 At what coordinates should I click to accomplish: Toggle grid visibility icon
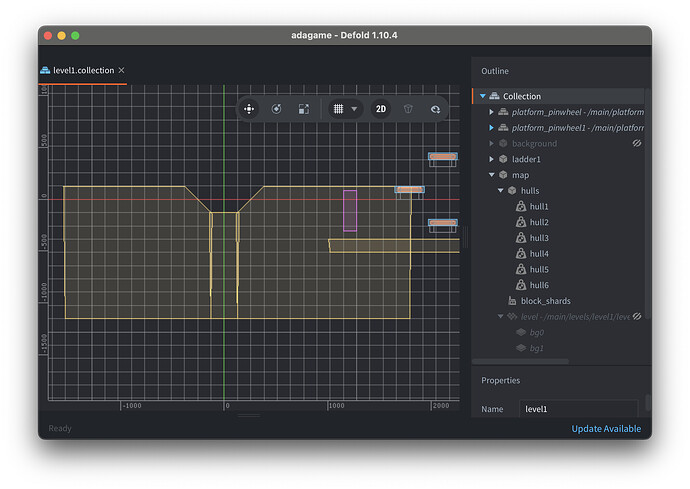(338, 109)
